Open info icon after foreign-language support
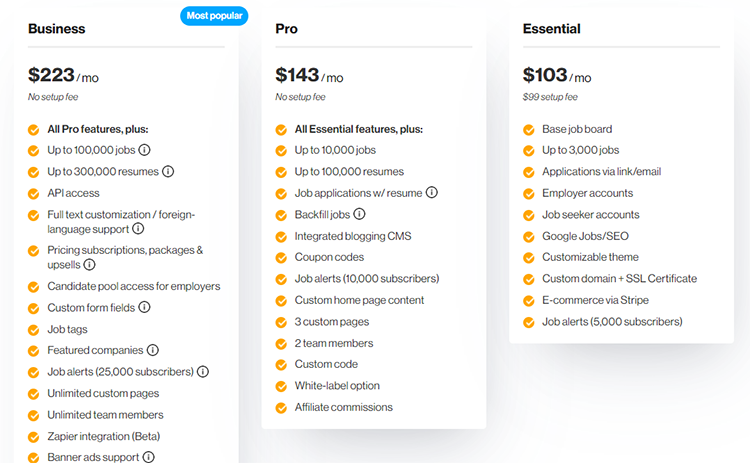750x463 pixels. [138, 229]
